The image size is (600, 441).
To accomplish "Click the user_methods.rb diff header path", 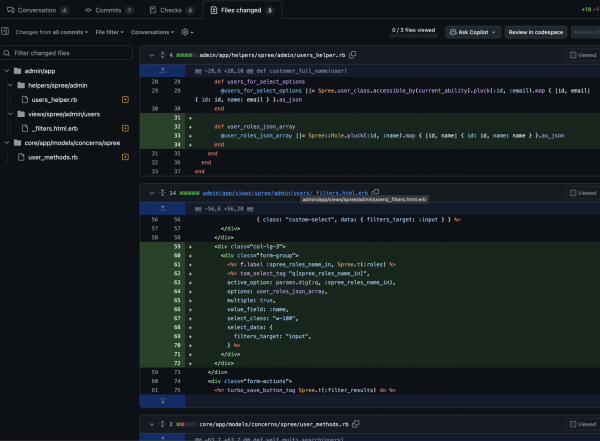I will pos(274,424).
